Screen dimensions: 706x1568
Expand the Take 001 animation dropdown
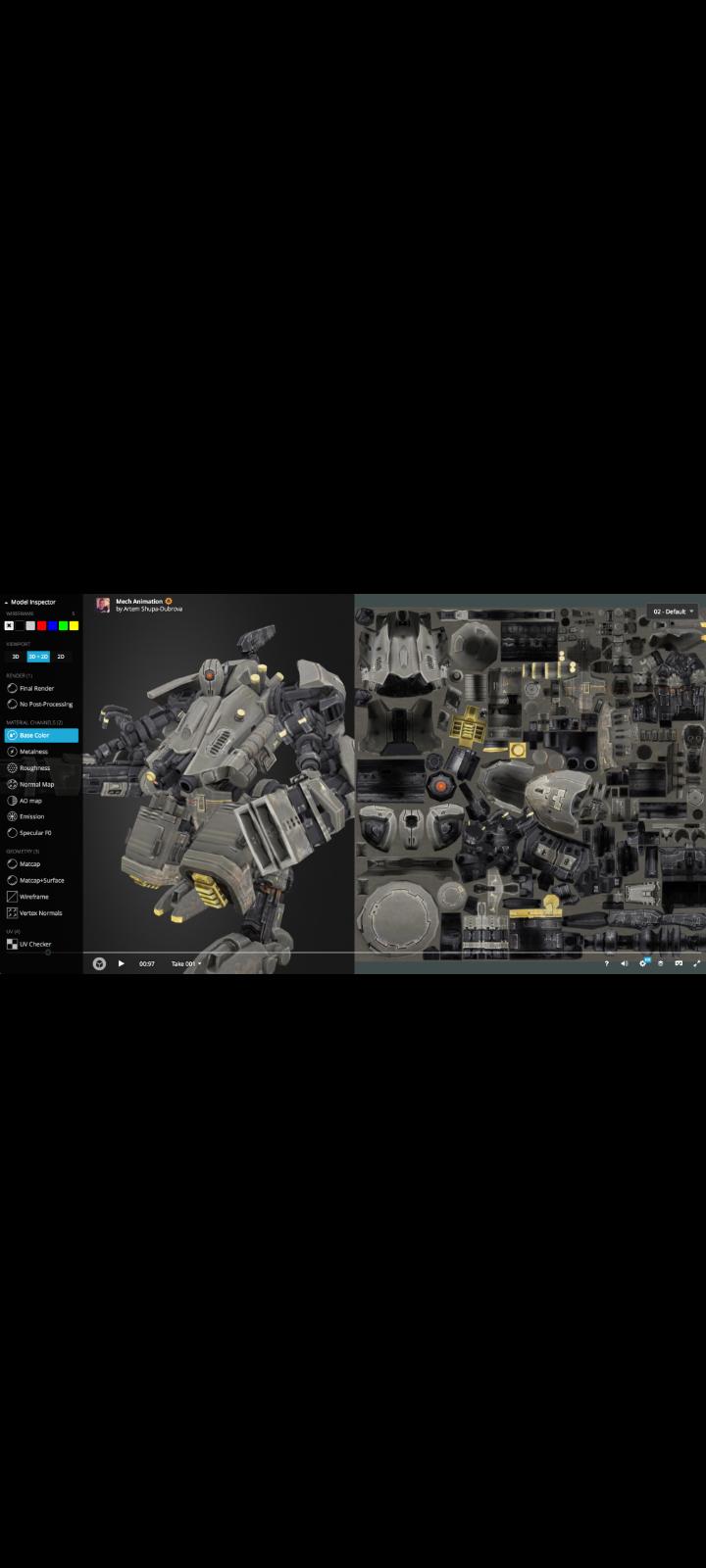tap(186, 963)
